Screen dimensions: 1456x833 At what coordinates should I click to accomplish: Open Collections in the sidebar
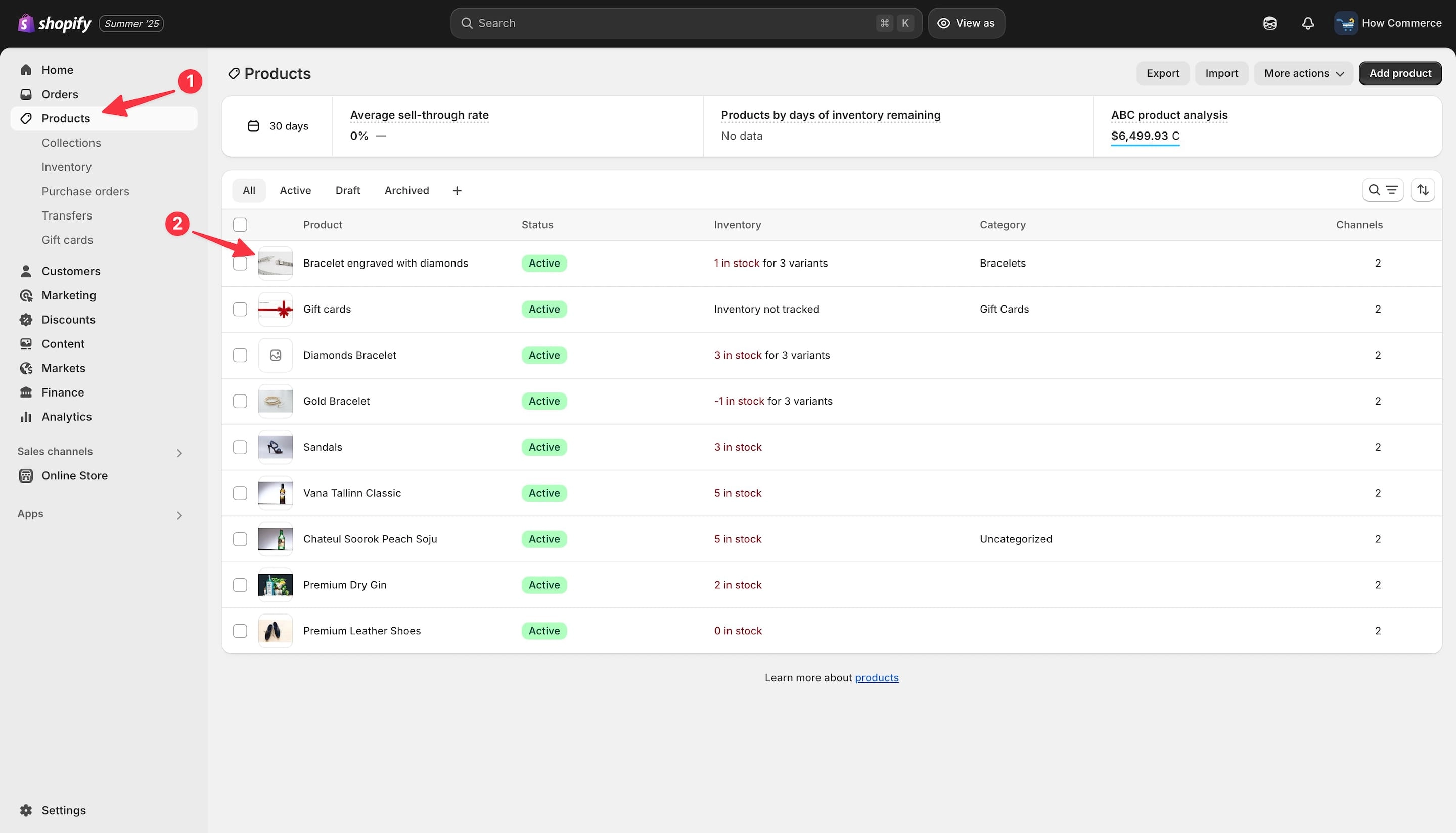click(x=71, y=143)
